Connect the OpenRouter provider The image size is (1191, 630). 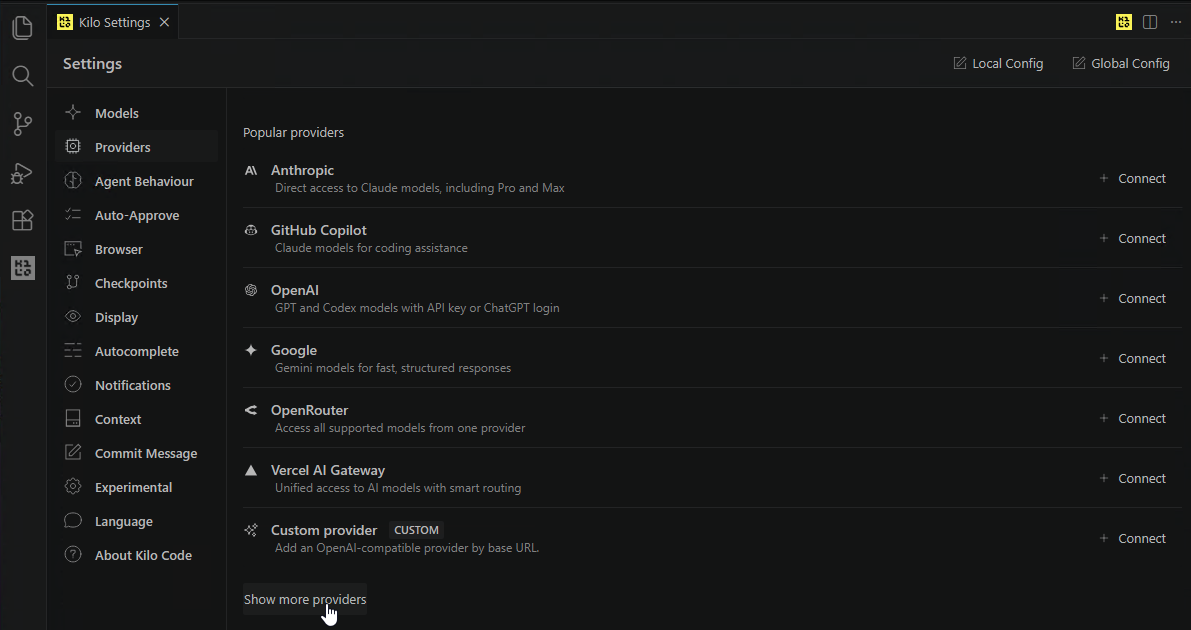1132,419
